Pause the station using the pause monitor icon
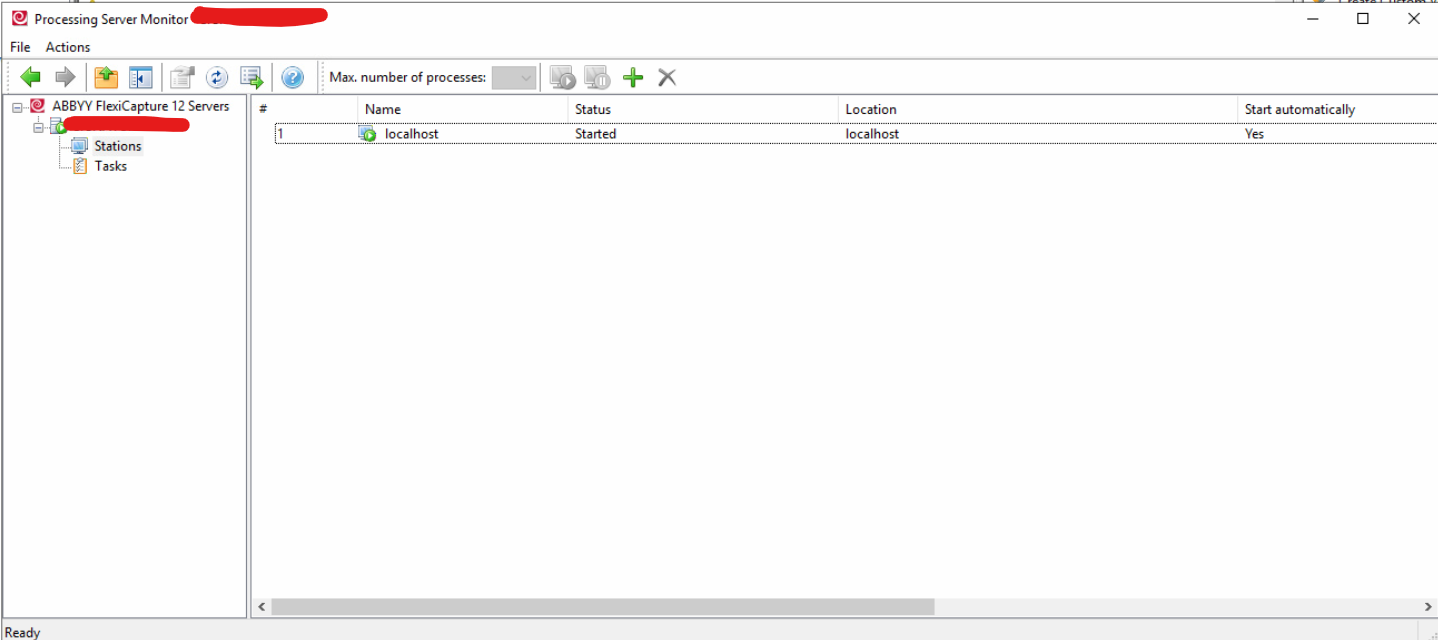This screenshot has width=1438, height=640. click(597, 77)
